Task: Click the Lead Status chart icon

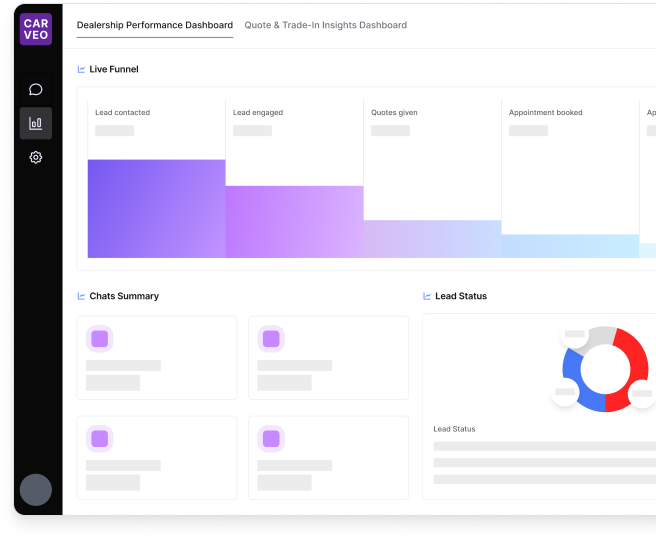Action: [x=427, y=297]
